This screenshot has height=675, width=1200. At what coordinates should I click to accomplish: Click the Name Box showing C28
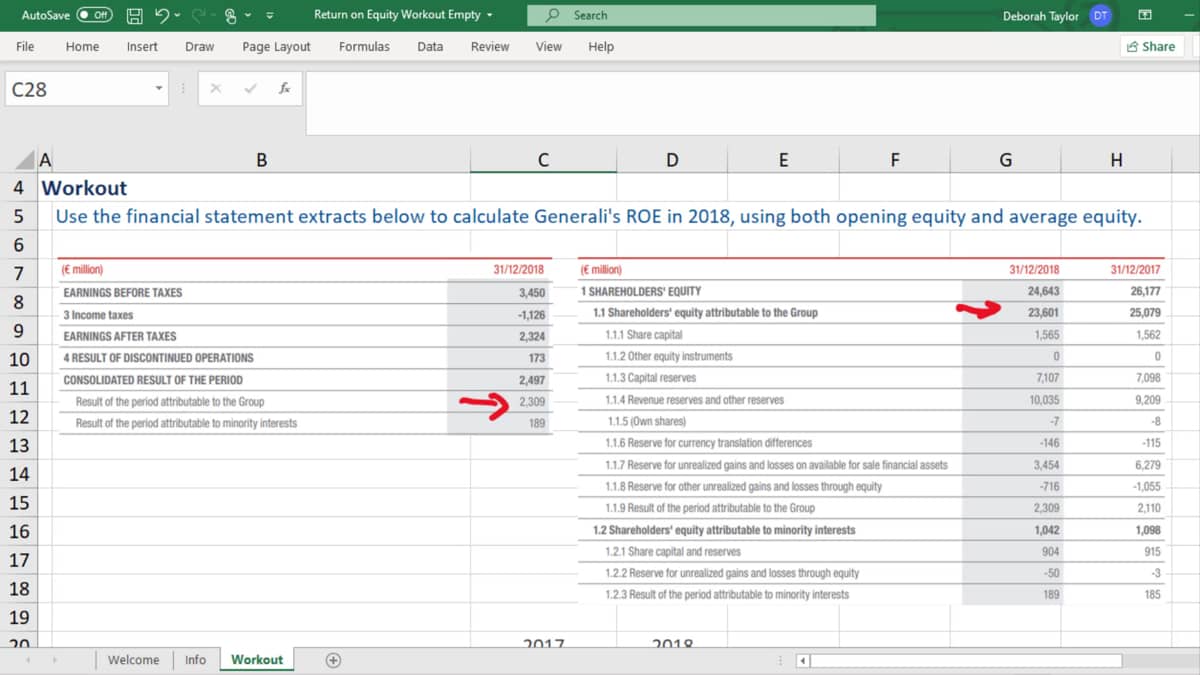pos(78,89)
